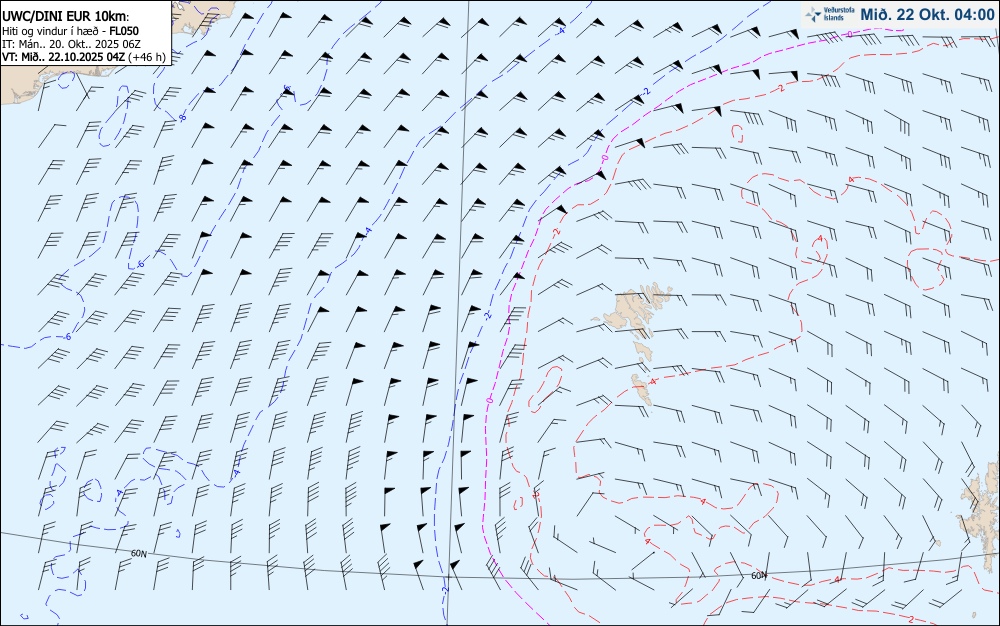Viewport: 1000px width, 626px height.
Task: Click the '60N' latitude label among blue contours
Action: [138, 553]
